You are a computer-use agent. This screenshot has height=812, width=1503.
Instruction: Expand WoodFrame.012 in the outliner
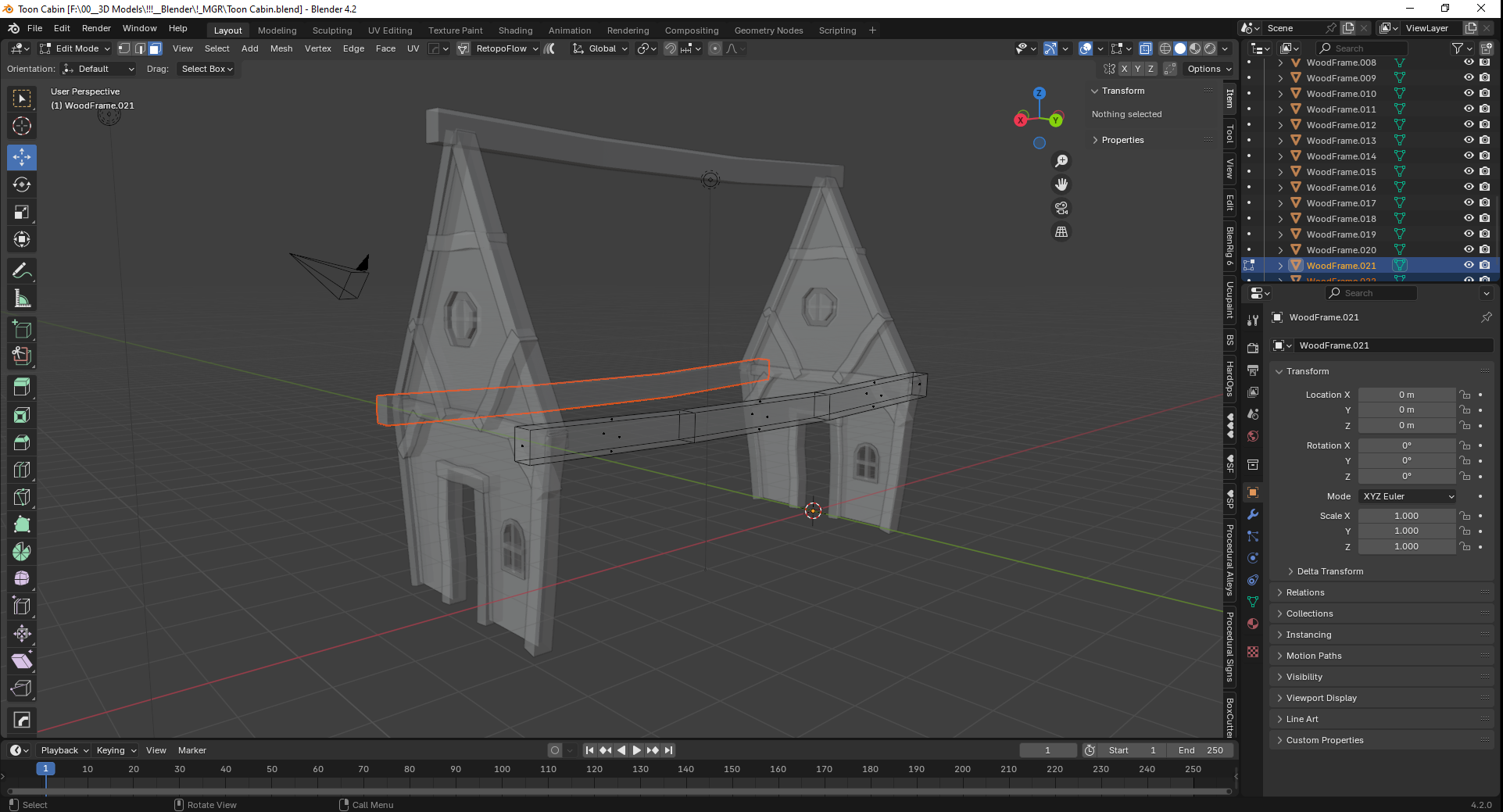tap(1280, 125)
